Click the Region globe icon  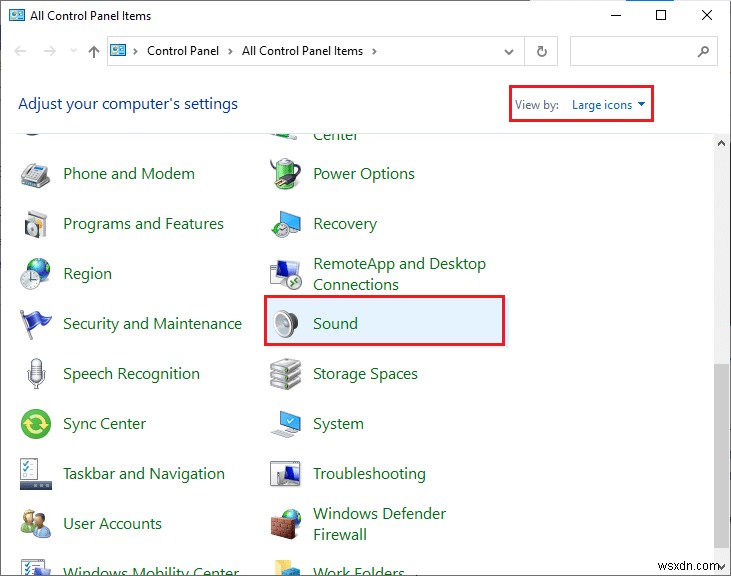(36, 273)
